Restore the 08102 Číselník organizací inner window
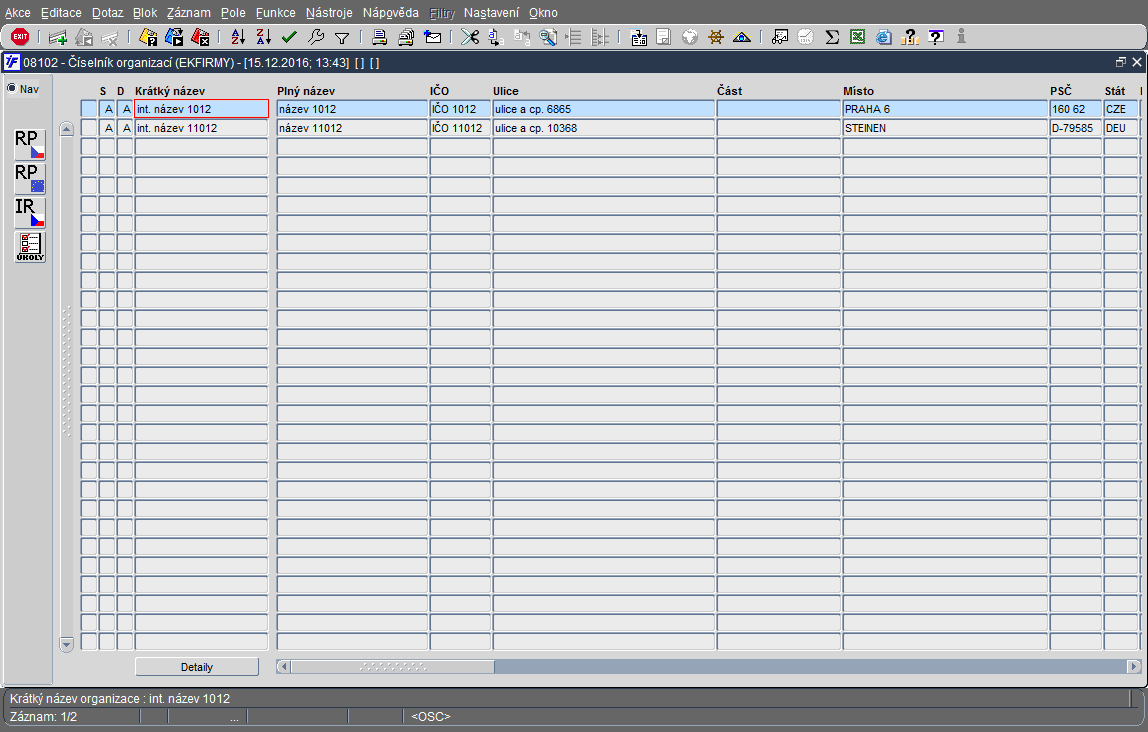The image size is (1148, 732). pos(1121,62)
